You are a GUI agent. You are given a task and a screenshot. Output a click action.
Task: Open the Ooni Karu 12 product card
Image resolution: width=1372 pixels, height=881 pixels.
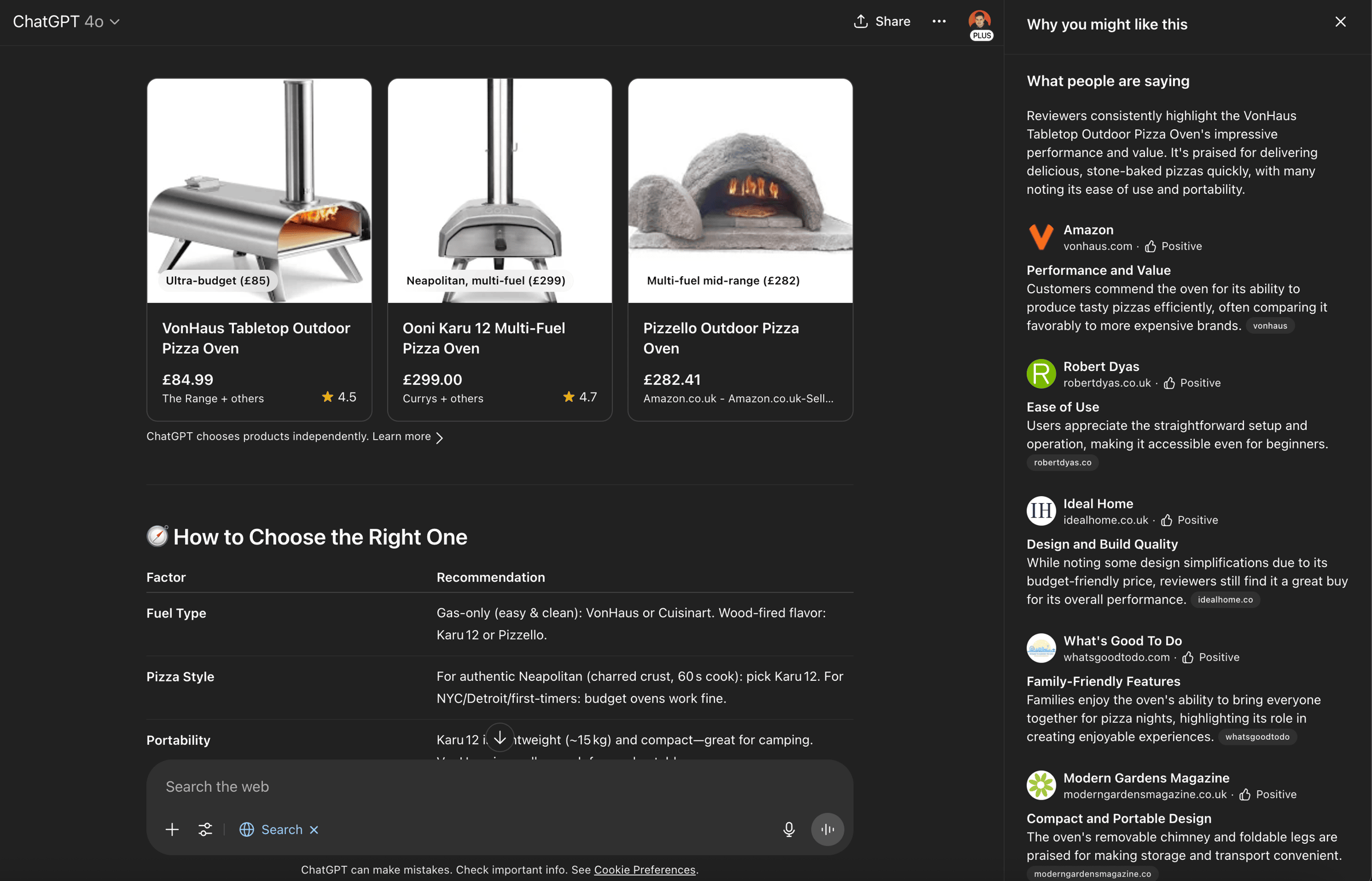point(500,249)
